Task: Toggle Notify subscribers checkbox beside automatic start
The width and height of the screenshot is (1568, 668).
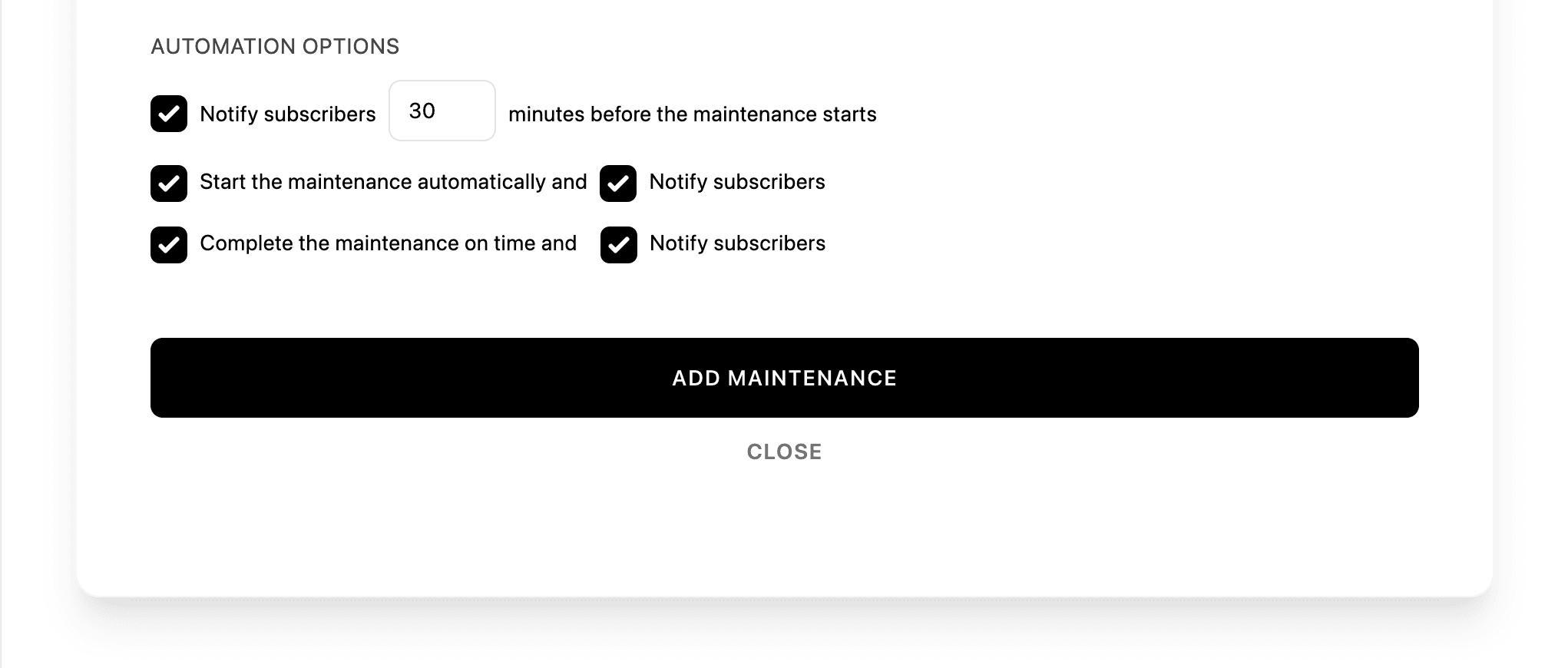Action: coord(618,184)
